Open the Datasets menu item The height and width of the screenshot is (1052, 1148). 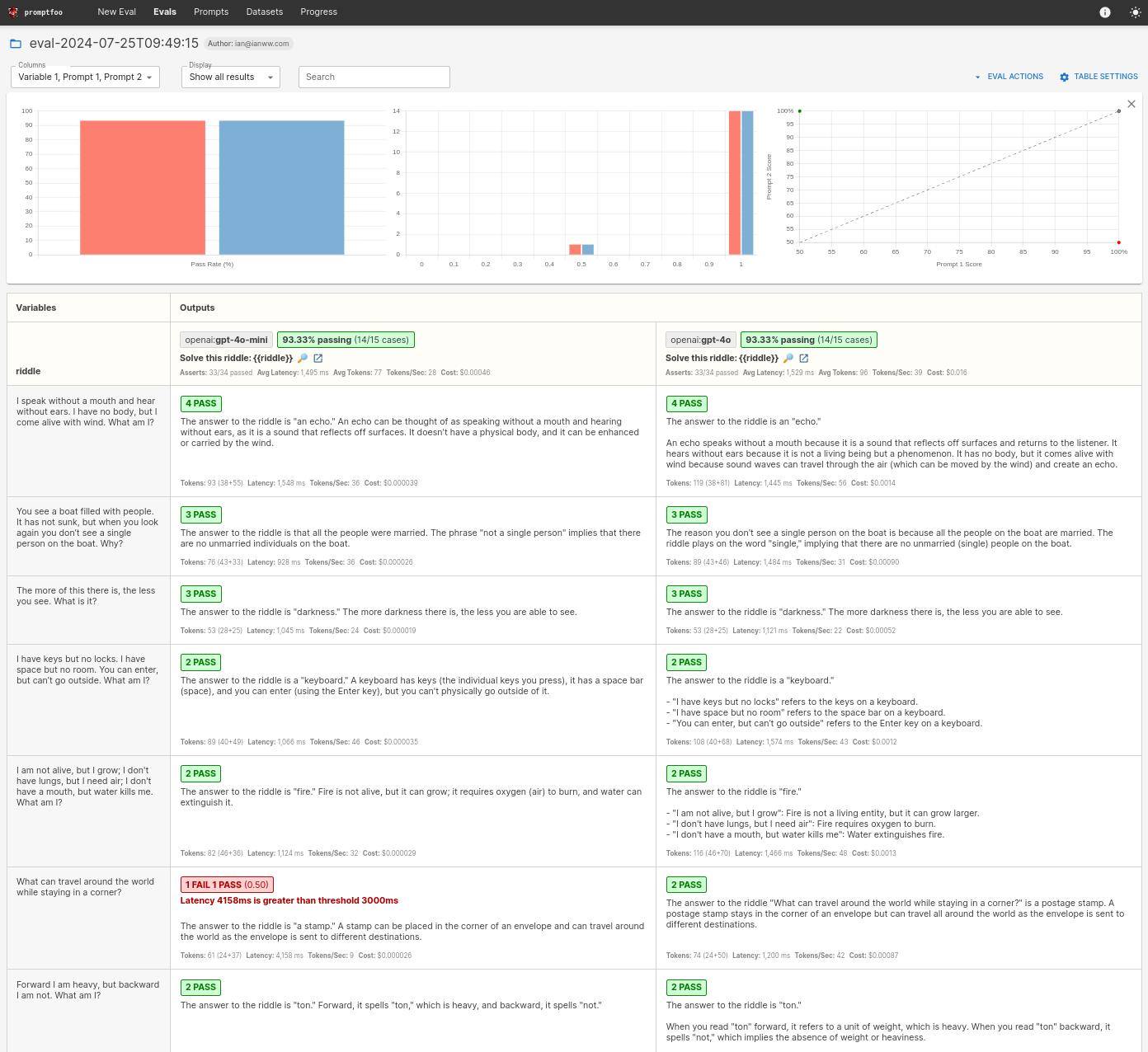264,12
